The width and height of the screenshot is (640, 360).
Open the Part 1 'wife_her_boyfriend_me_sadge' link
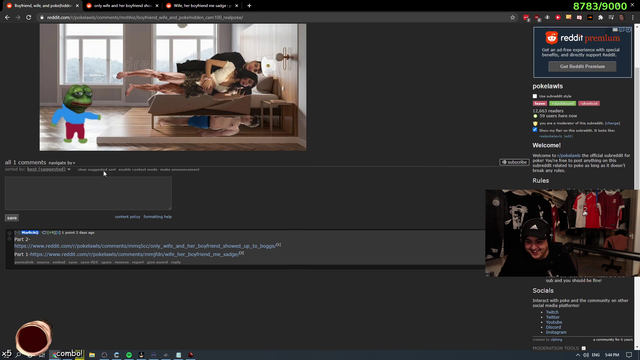[x=134, y=254]
